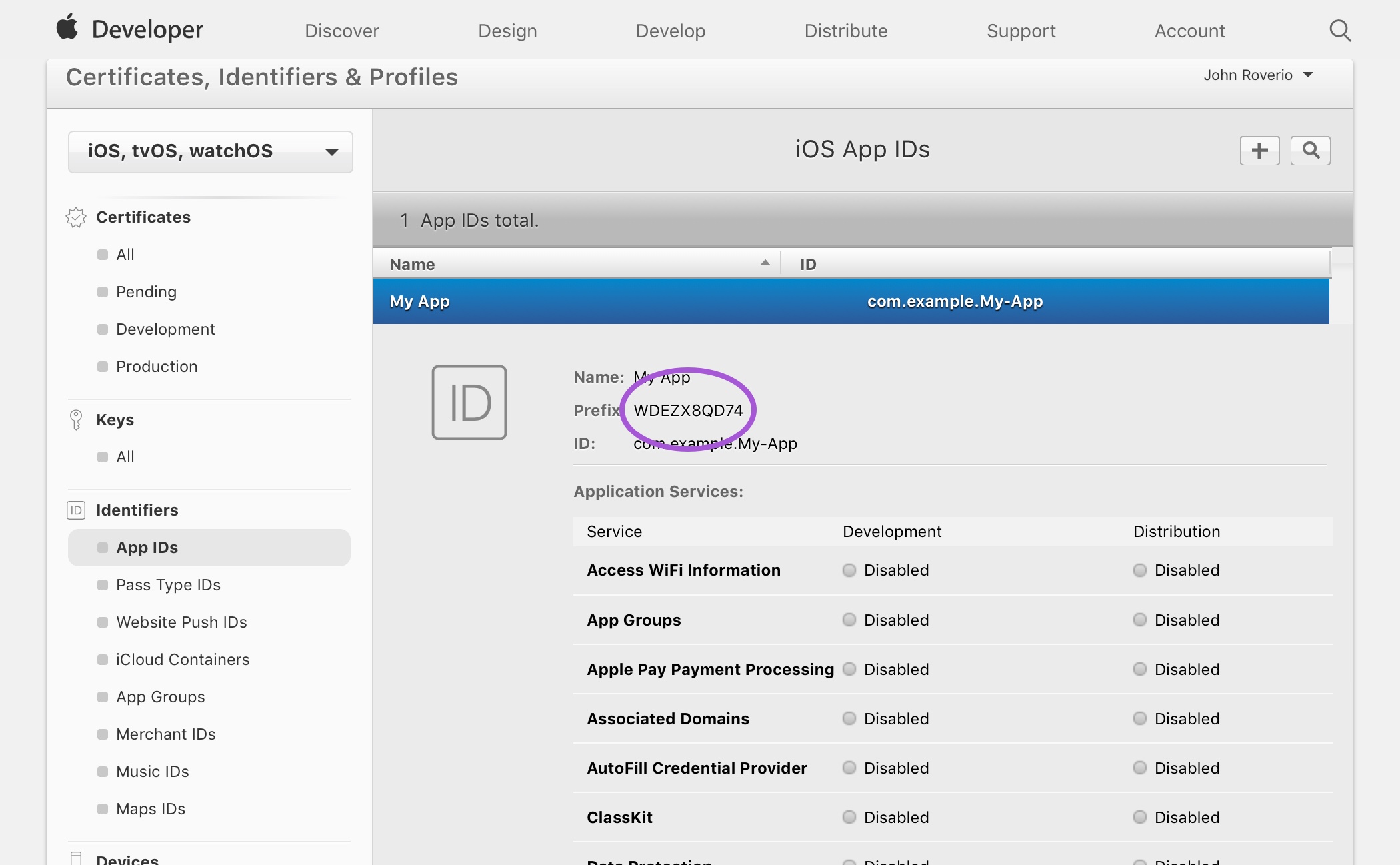The width and height of the screenshot is (1400, 865).
Task: Click App Groups Distribution status indicator
Action: [1139, 620]
